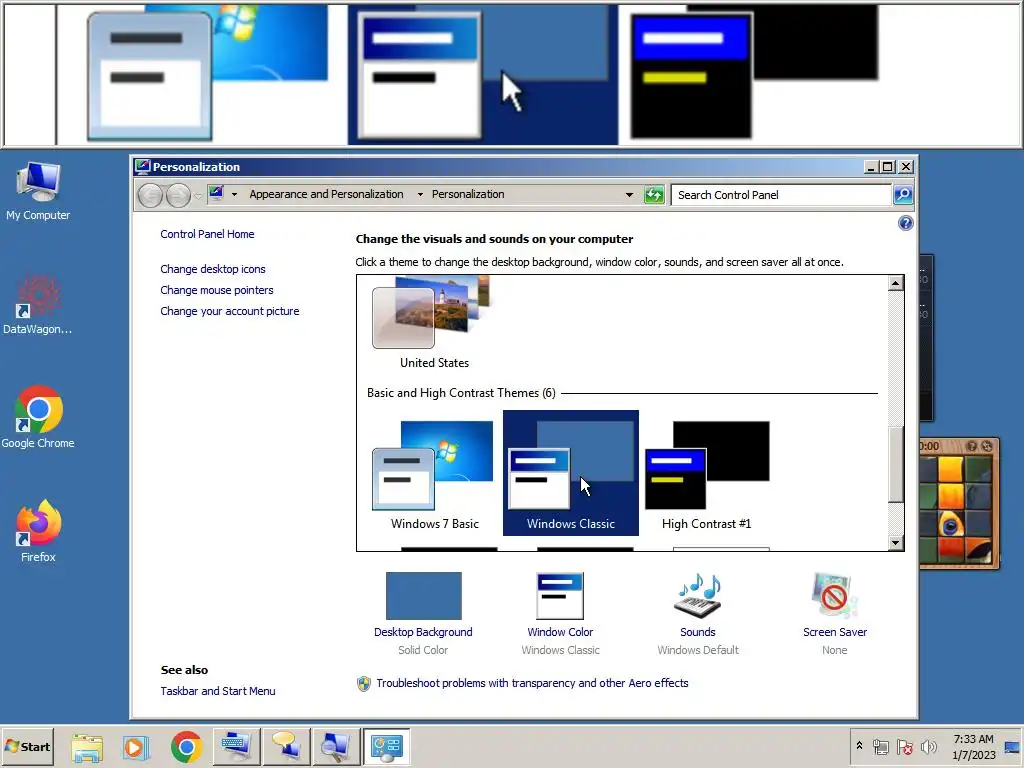Open Sounds settings
1024x768 pixels.
coord(697,613)
